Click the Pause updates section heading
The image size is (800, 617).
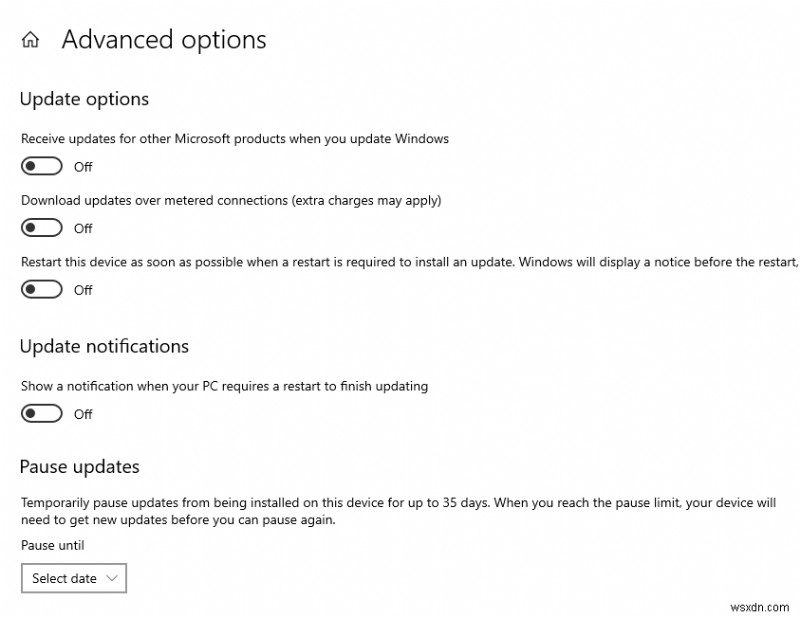[x=79, y=467]
